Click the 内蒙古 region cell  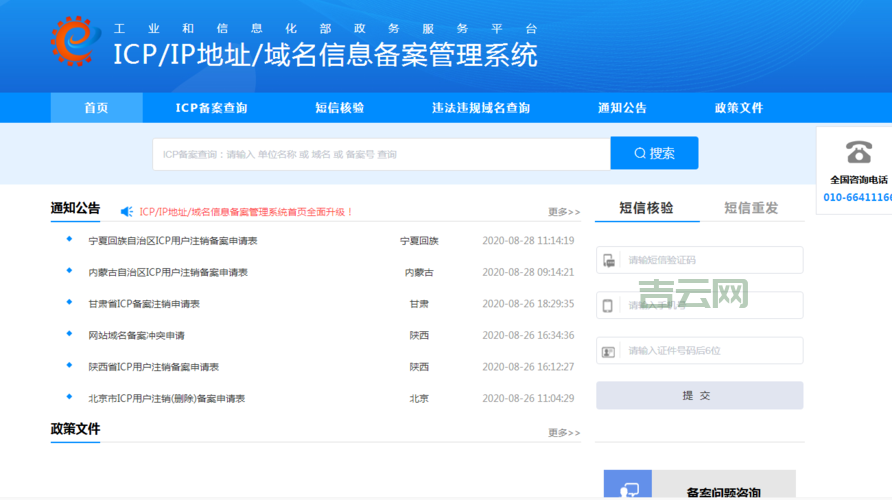pyautogui.click(x=419, y=272)
